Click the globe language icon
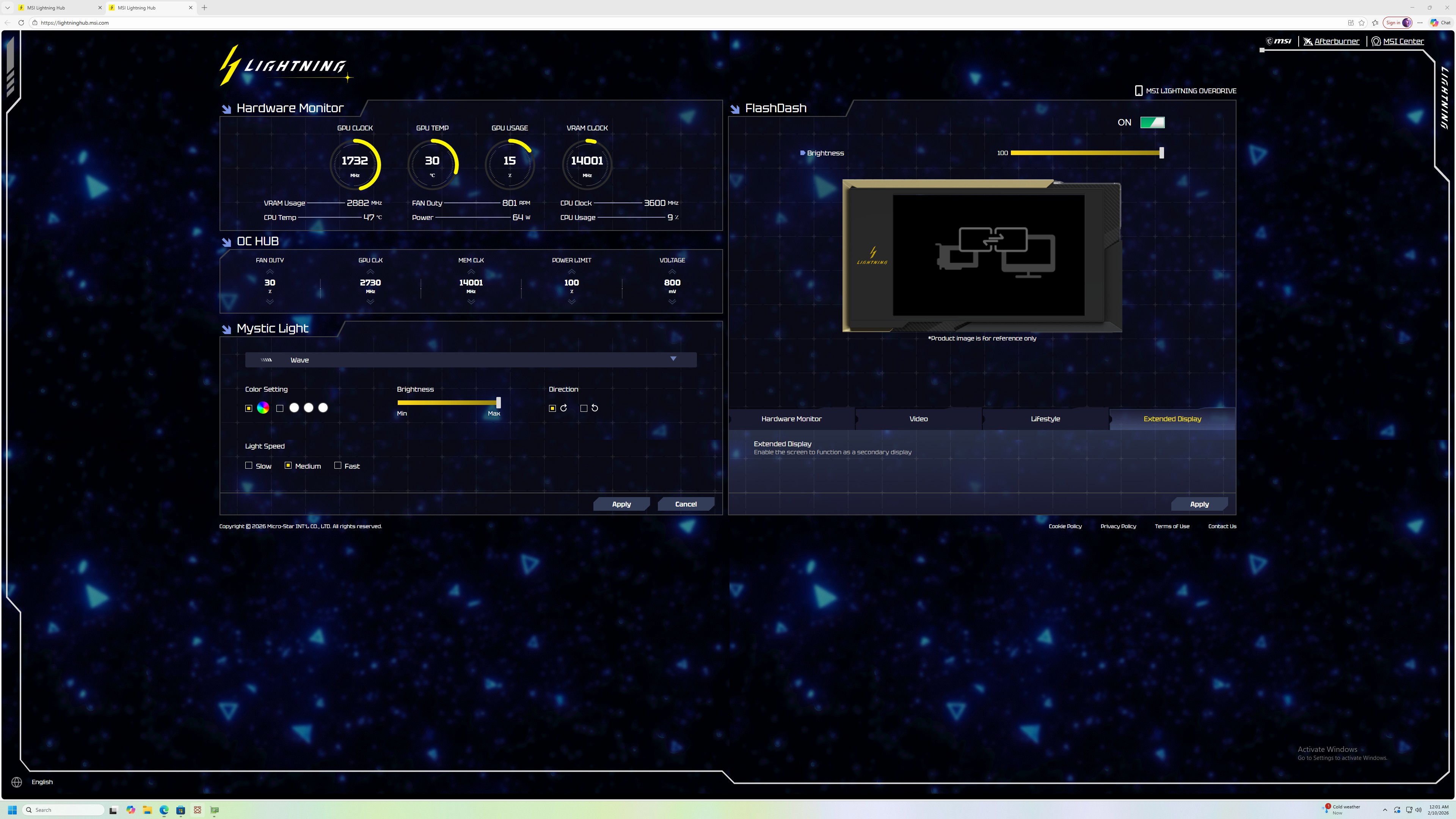Screen dimensions: 1456x819 click(x=17, y=782)
